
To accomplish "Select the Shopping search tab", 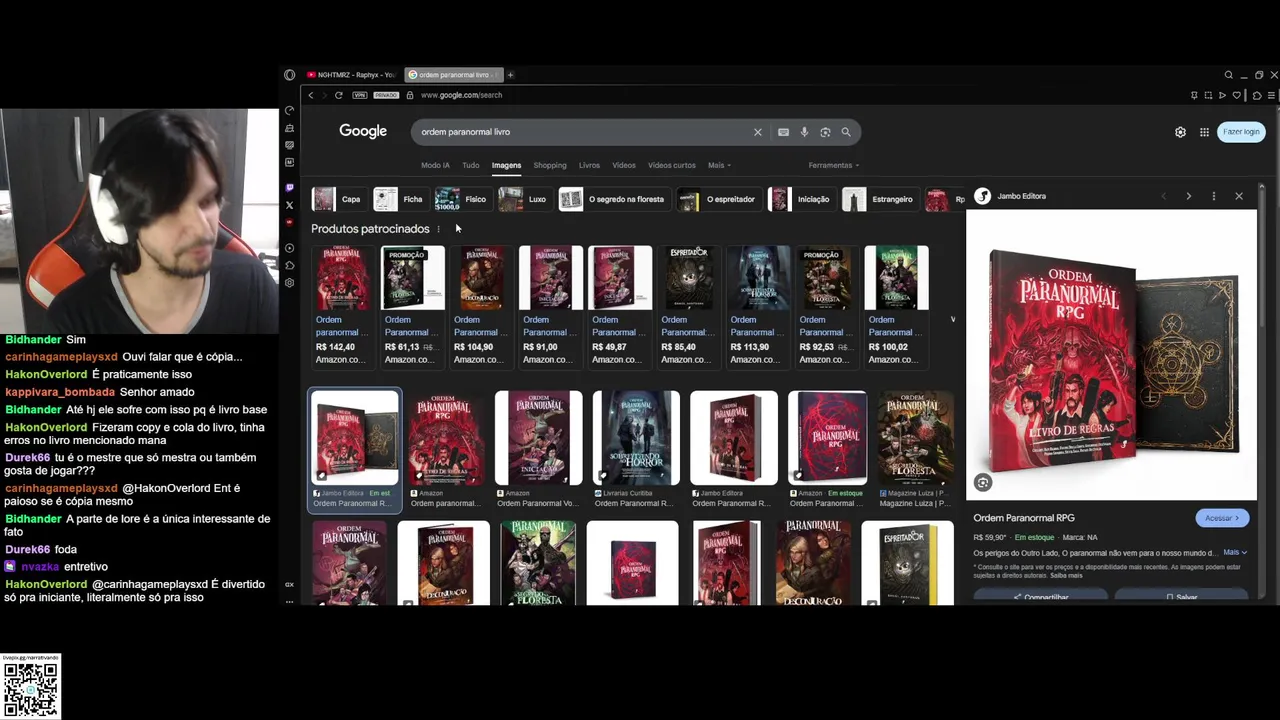I will (549, 165).
